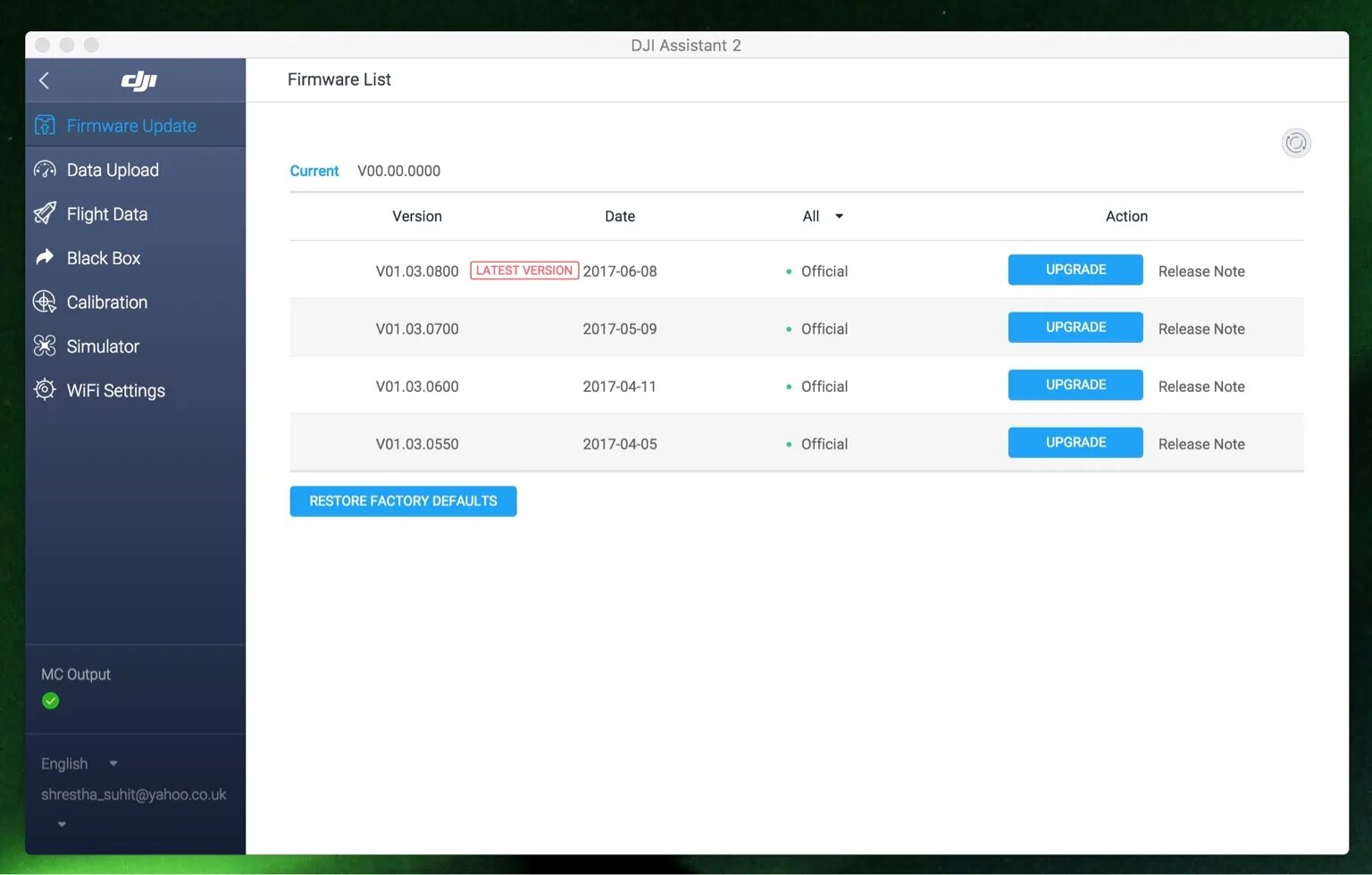Go to the Flight Data page
The width and height of the screenshot is (1372, 875).
pos(136,213)
